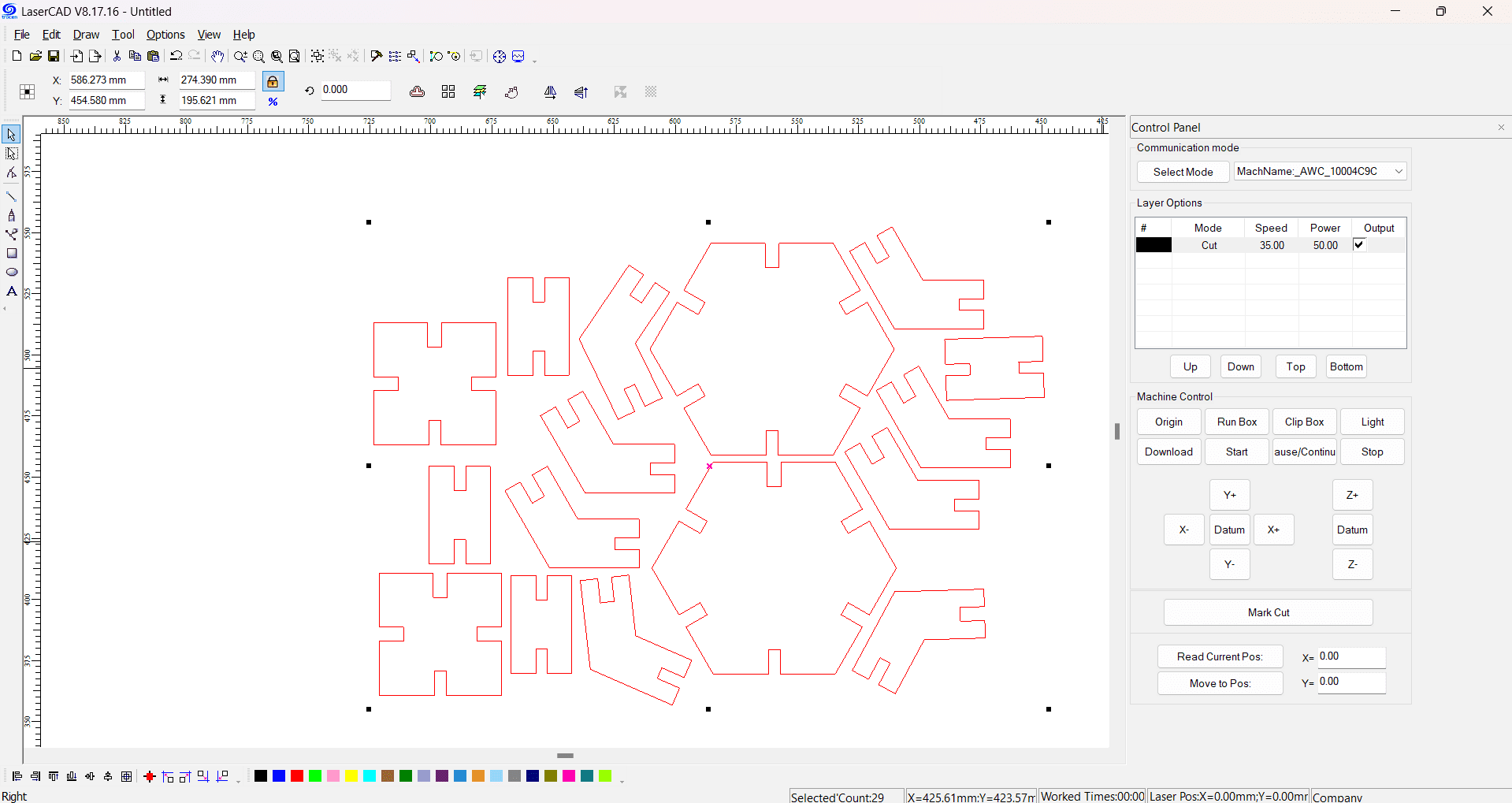Open the Edit menu
This screenshot has height=803, width=1512.
point(51,35)
